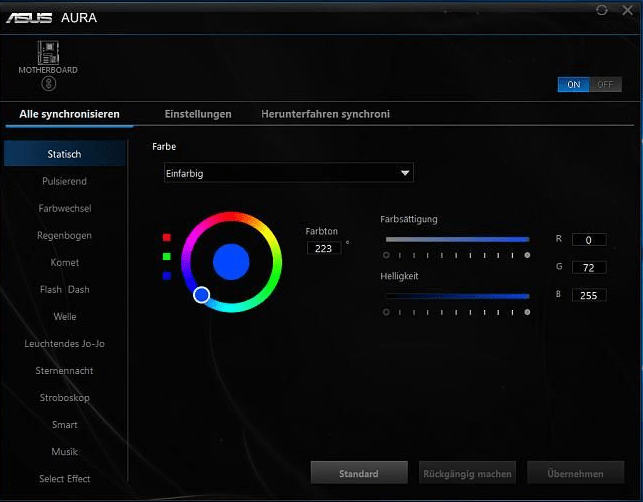Pick the red preset color swatch

click(166, 237)
